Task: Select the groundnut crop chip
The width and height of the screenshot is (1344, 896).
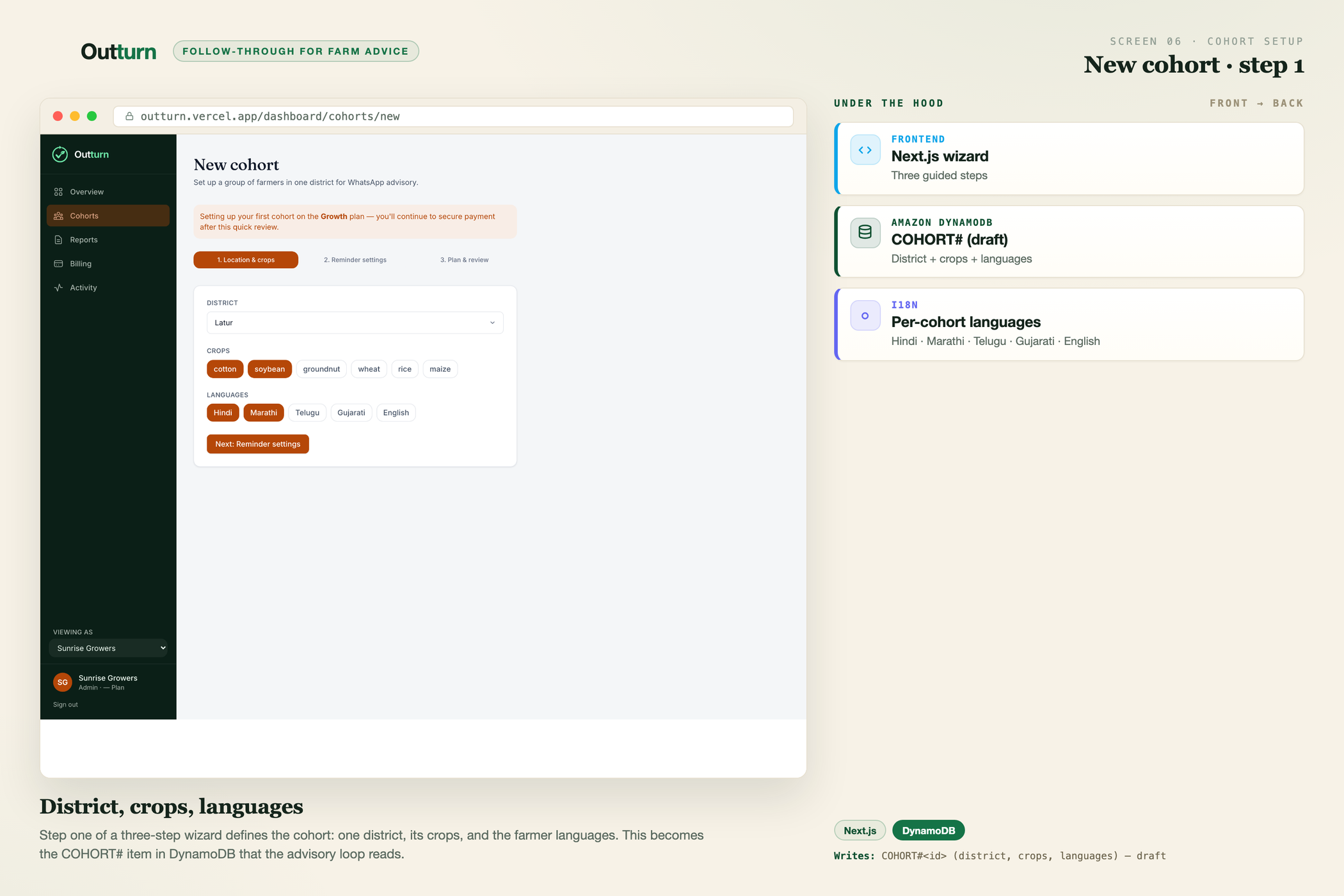Action: [x=321, y=369]
